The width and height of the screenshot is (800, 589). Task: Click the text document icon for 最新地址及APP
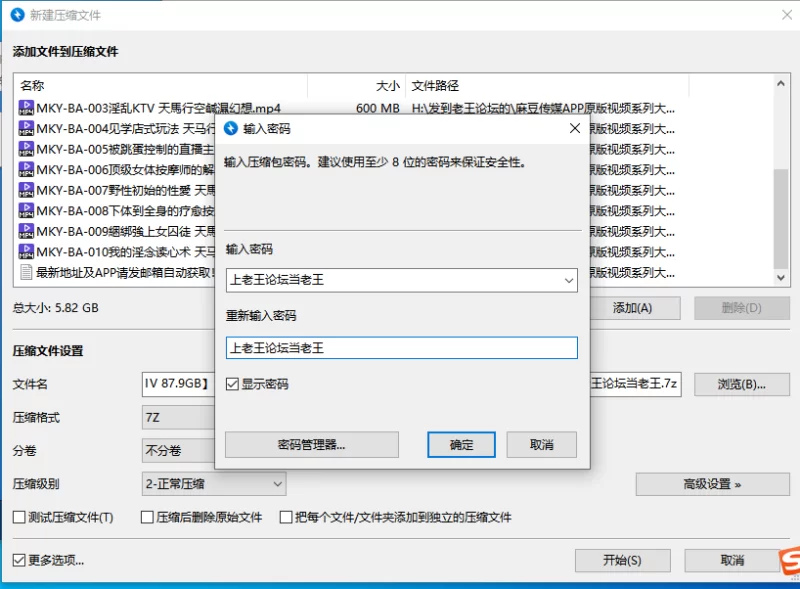[x=26, y=272]
